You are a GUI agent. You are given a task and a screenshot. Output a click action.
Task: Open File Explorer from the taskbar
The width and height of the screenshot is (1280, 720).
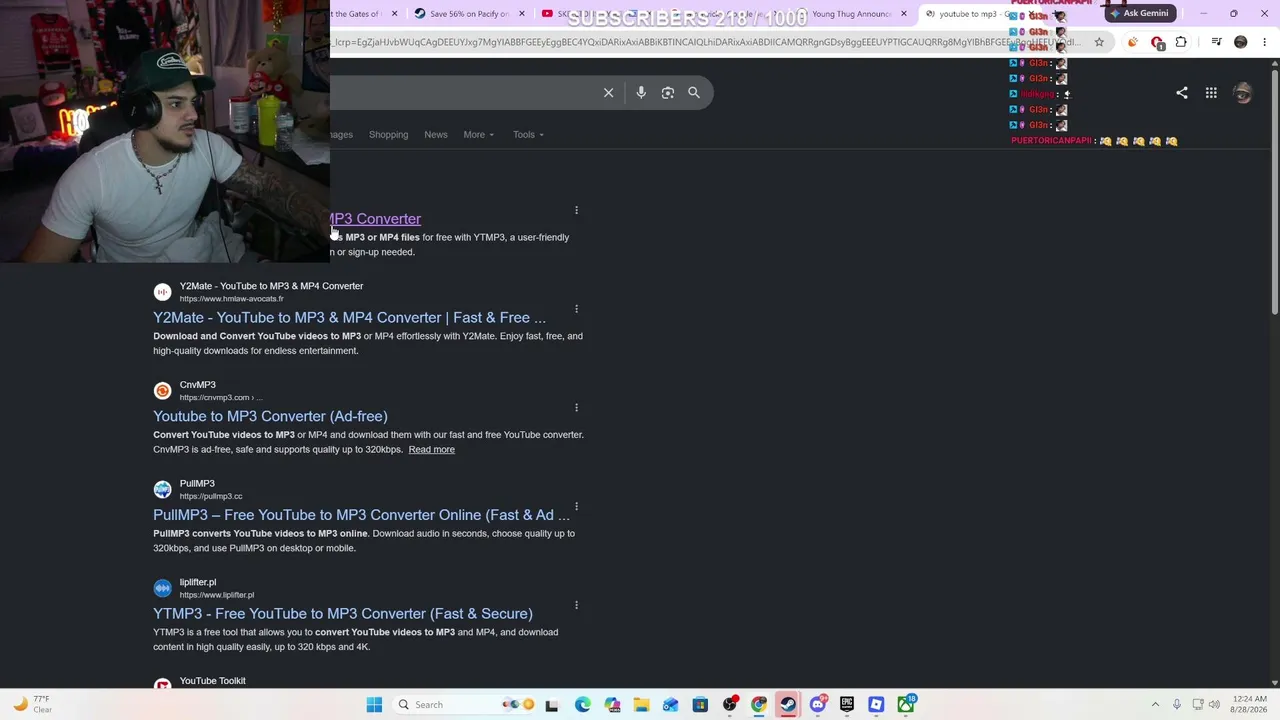[x=641, y=705]
